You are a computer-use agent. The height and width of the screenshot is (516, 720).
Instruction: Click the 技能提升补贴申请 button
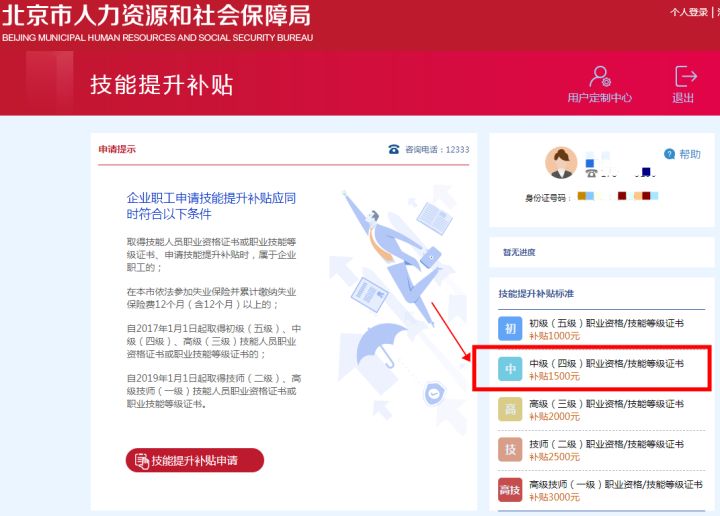point(195,460)
